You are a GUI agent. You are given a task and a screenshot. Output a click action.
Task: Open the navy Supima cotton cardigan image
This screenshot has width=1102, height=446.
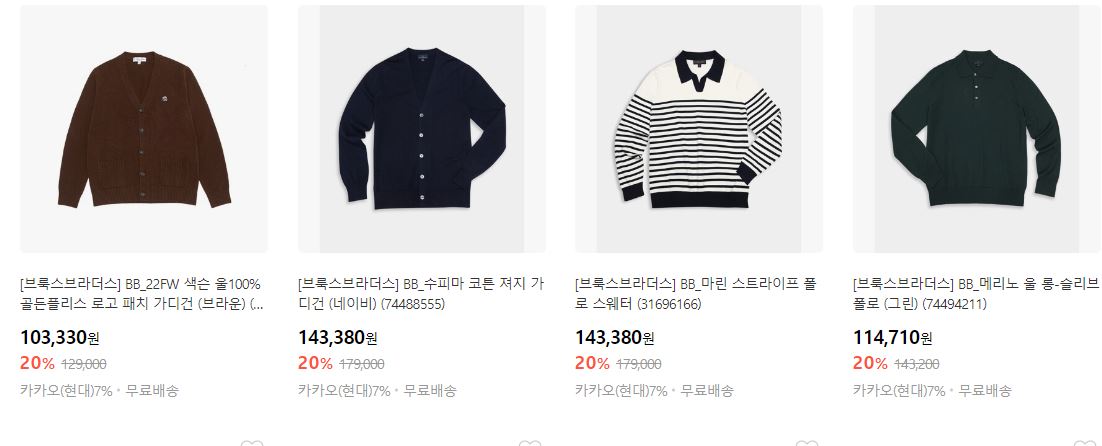click(x=422, y=129)
